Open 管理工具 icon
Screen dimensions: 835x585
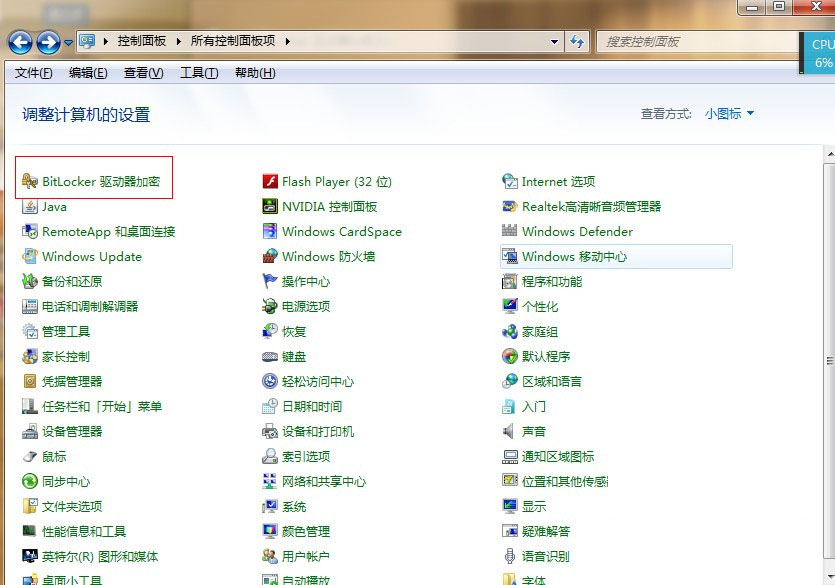click(30, 332)
